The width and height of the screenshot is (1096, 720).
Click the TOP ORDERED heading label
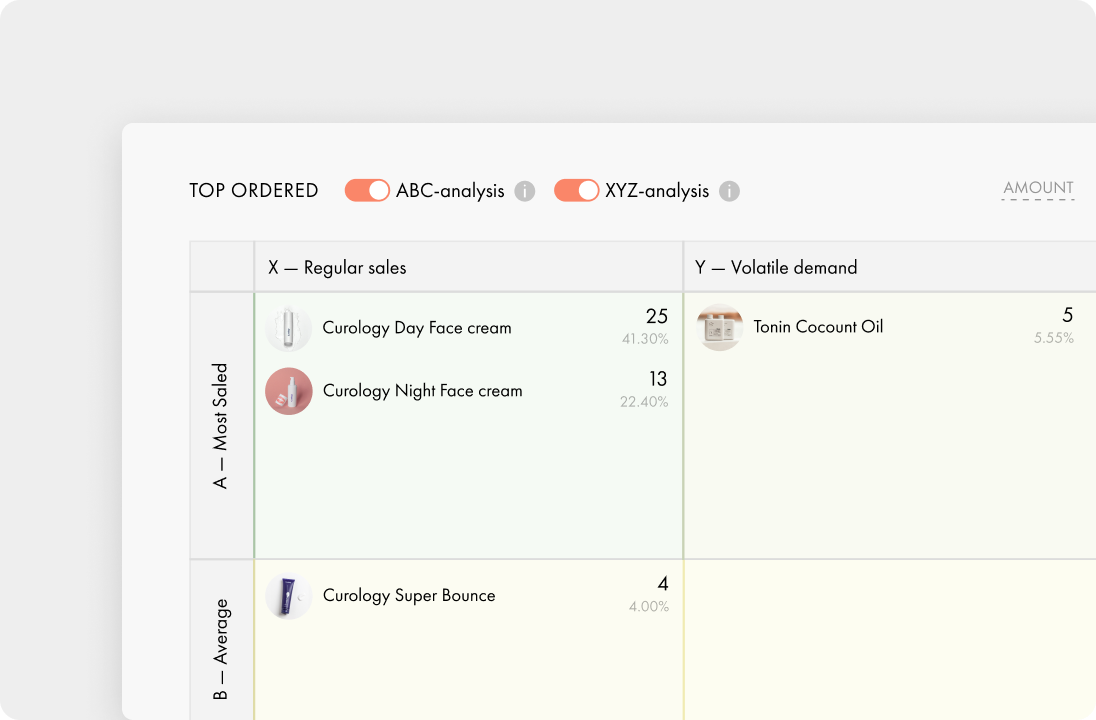click(254, 191)
